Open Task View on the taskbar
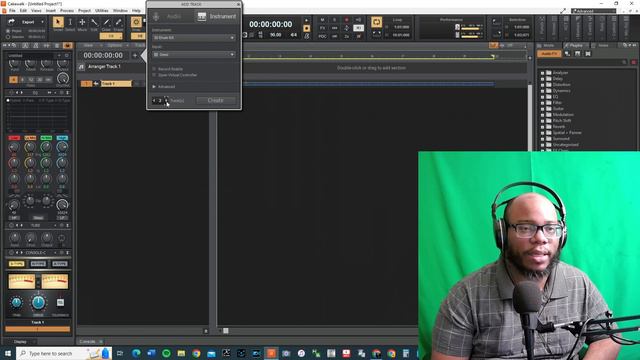This screenshot has height=360, width=640. [x=120, y=353]
